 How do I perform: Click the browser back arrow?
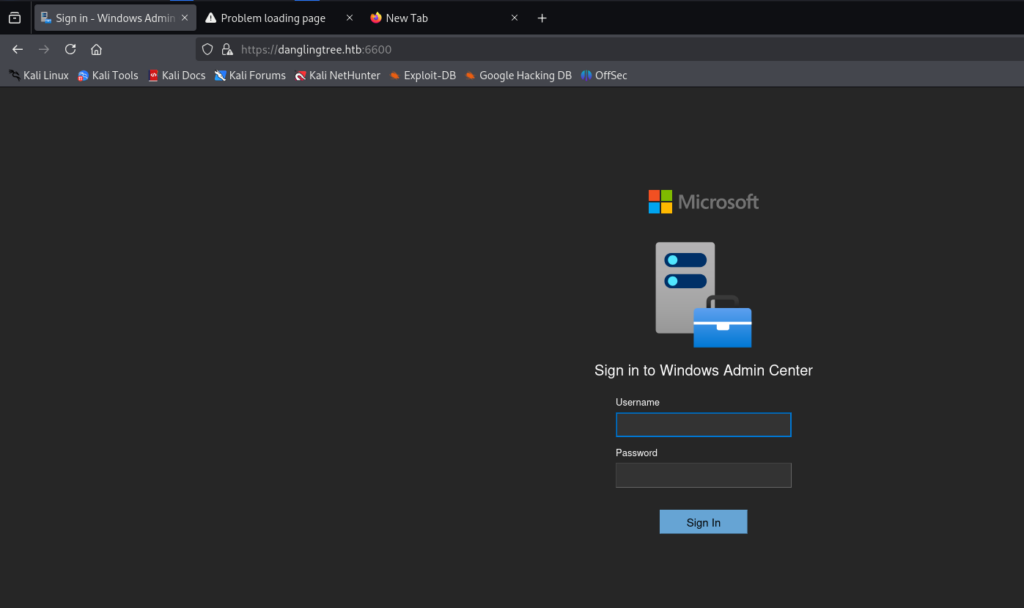[18, 50]
